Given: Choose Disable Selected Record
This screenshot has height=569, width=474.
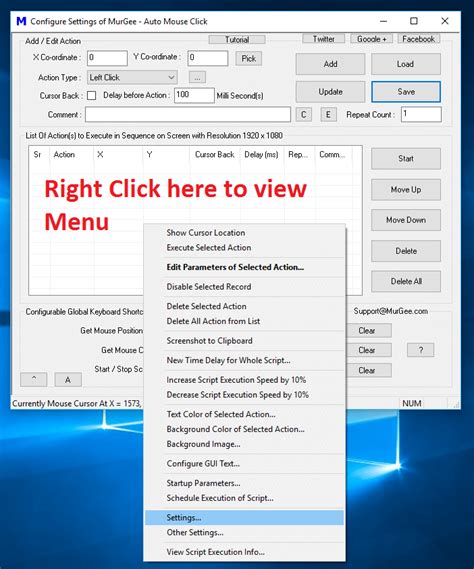Looking at the screenshot, I should (x=244, y=287).
